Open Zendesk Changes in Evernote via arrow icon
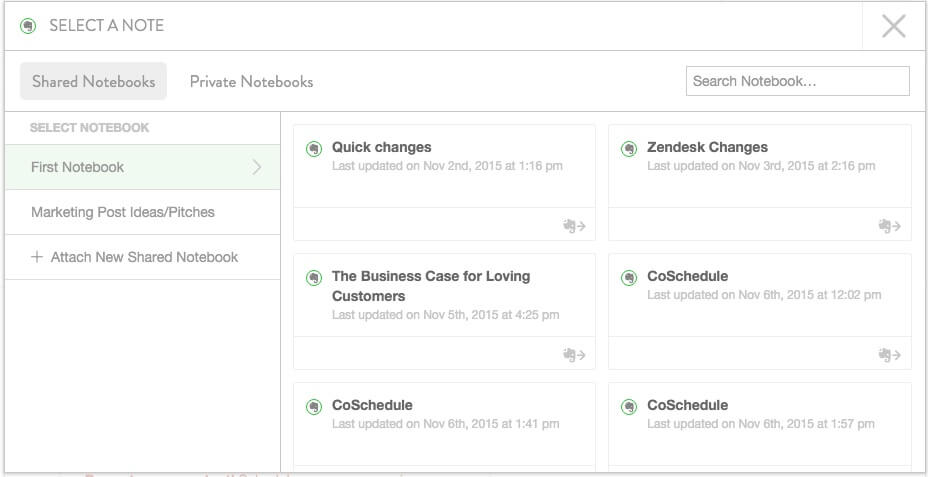 pos(890,225)
